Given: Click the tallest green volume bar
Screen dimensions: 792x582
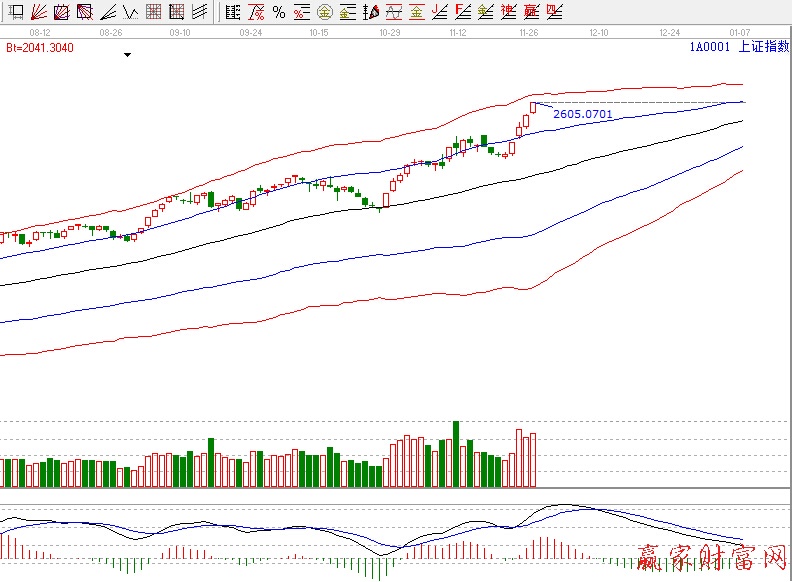Looking at the screenshot, I should 455,454.
